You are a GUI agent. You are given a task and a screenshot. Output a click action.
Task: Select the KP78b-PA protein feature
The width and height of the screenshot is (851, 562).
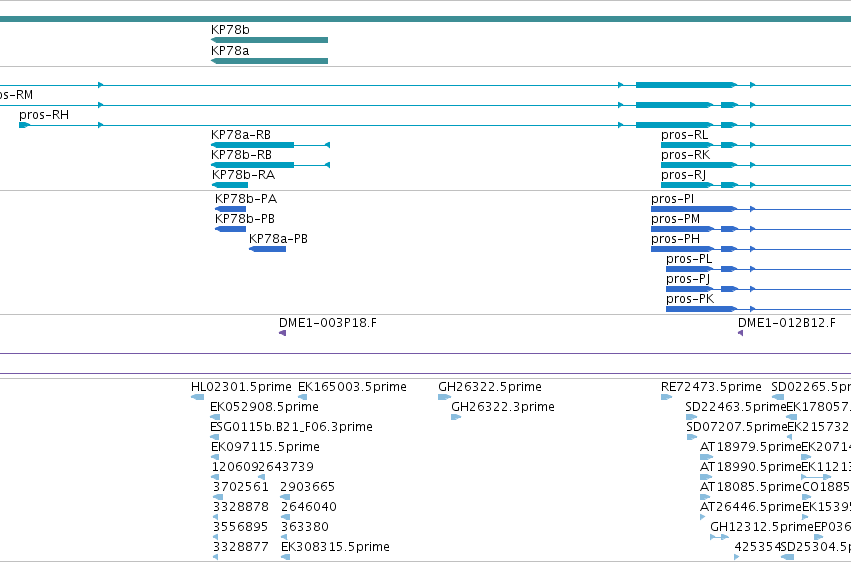tap(231, 209)
